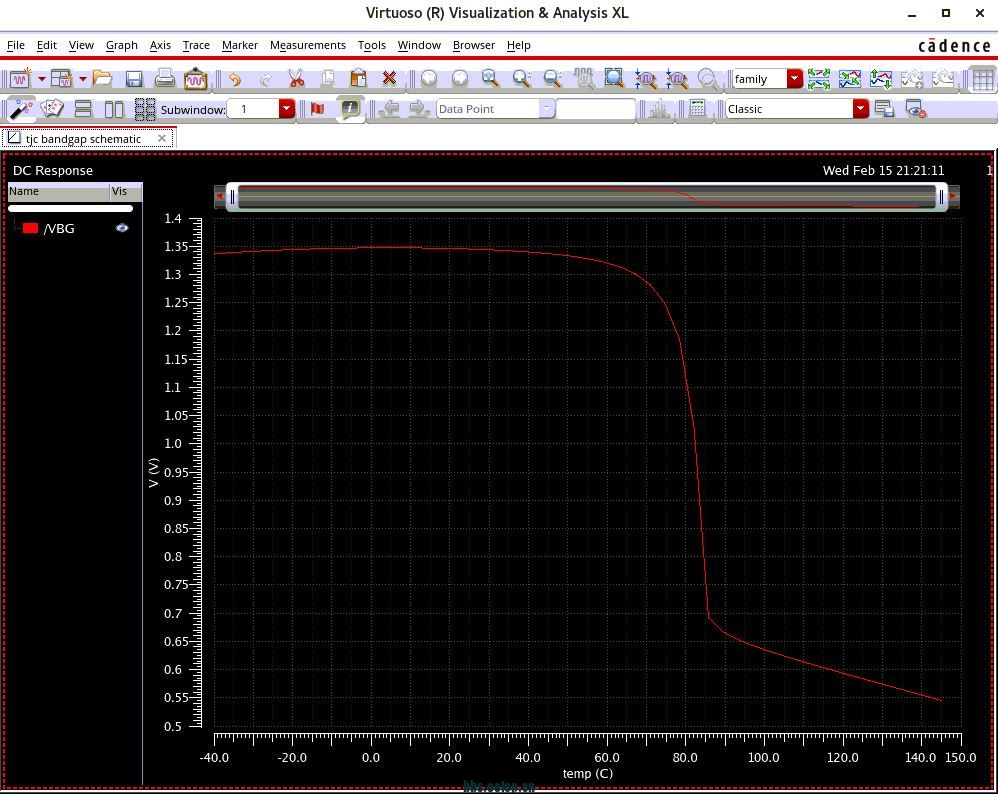Open the View menu
The height and width of the screenshot is (798, 998).
coord(81,45)
